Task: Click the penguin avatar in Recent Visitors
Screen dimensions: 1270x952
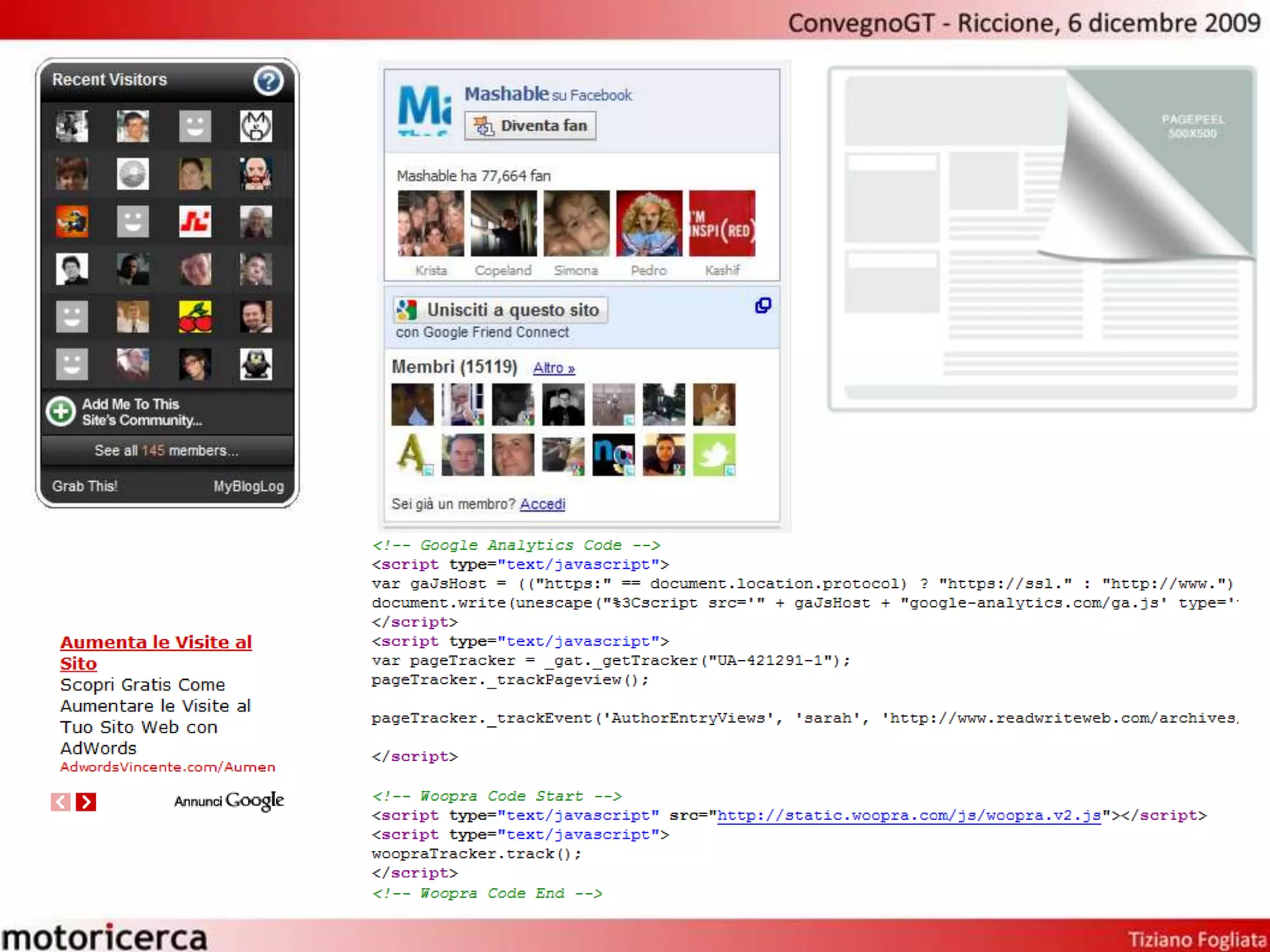Action: [x=255, y=364]
